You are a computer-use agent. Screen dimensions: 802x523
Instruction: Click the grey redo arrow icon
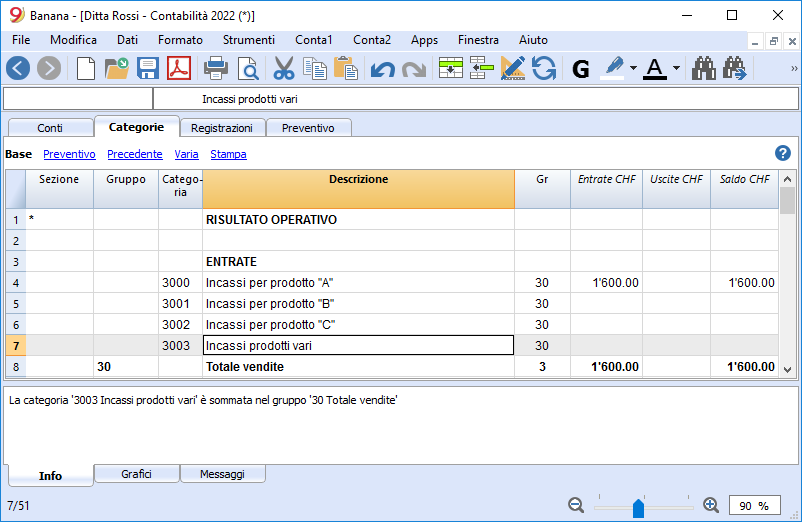coord(414,69)
